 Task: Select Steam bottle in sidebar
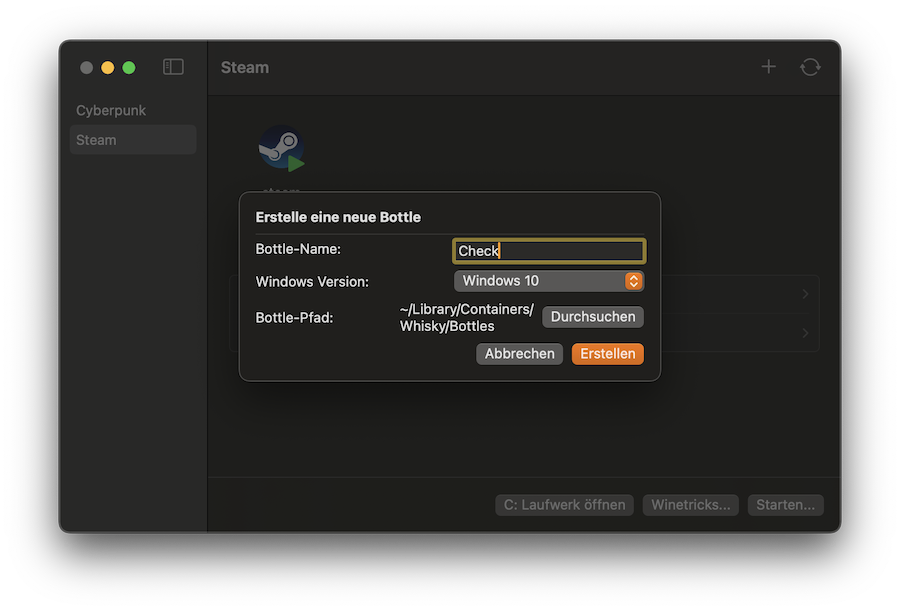coord(133,140)
